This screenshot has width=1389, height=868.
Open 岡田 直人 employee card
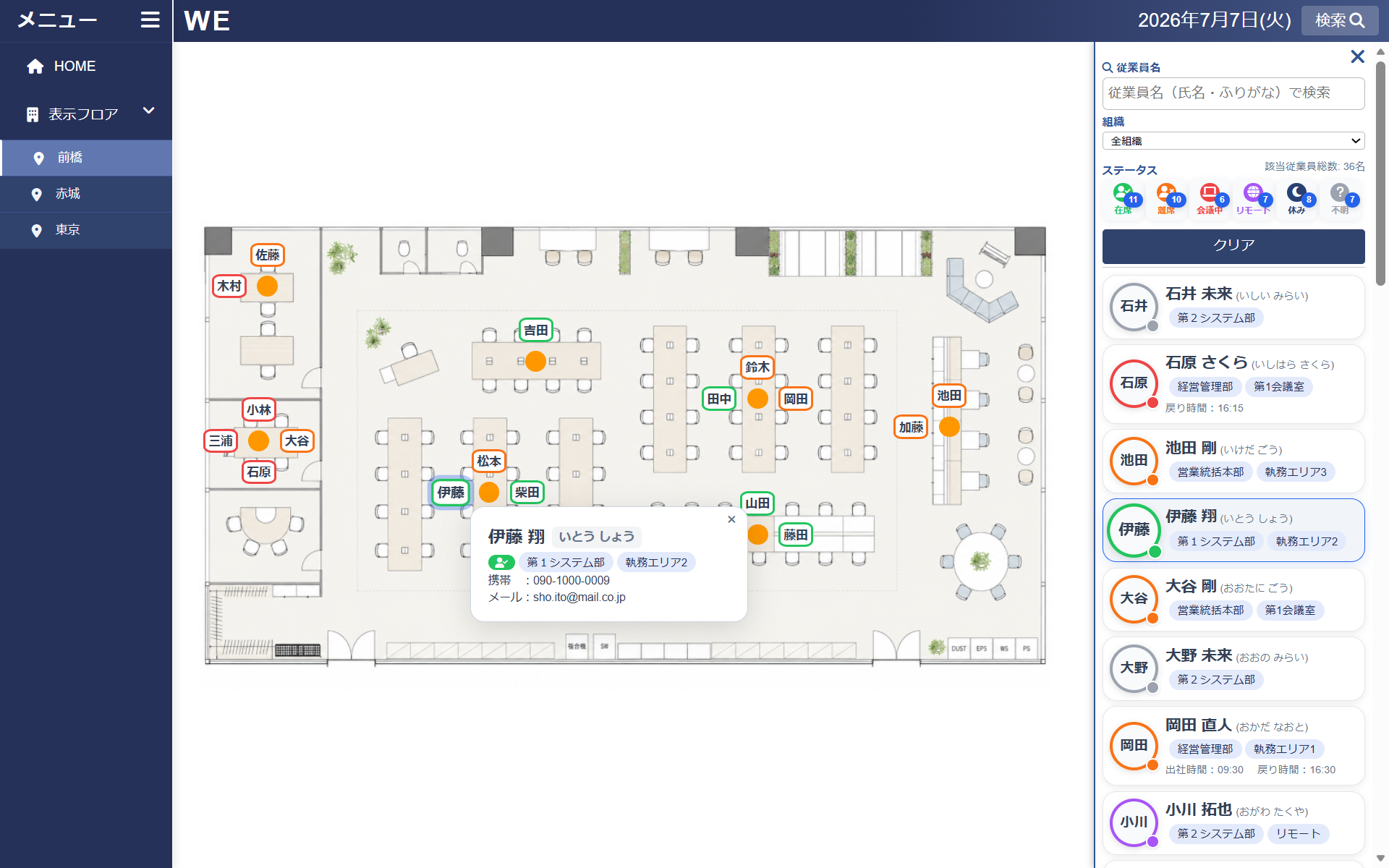tap(1233, 746)
